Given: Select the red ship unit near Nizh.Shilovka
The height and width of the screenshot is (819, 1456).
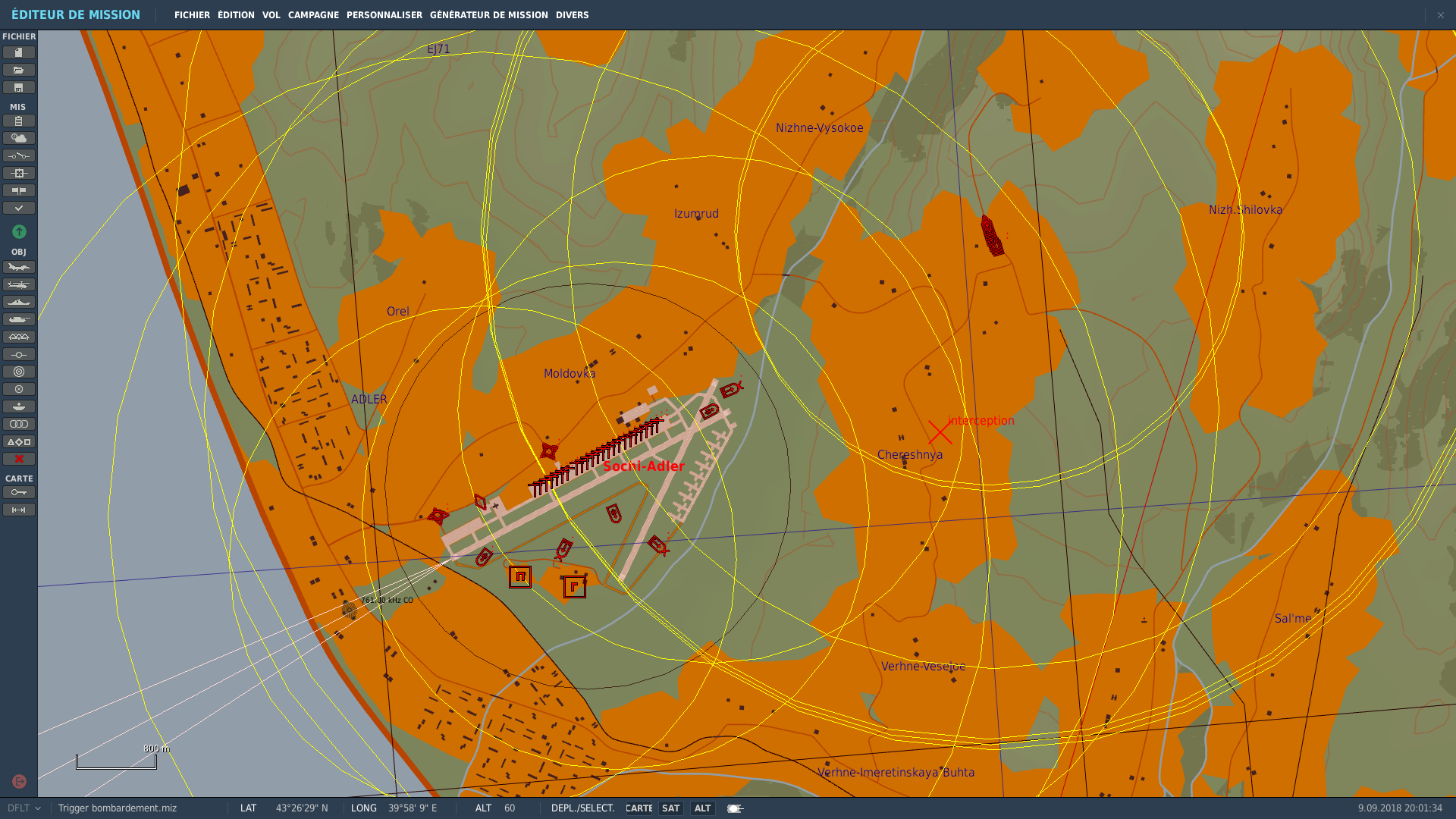Looking at the screenshot, I should [x=992, y=236].
